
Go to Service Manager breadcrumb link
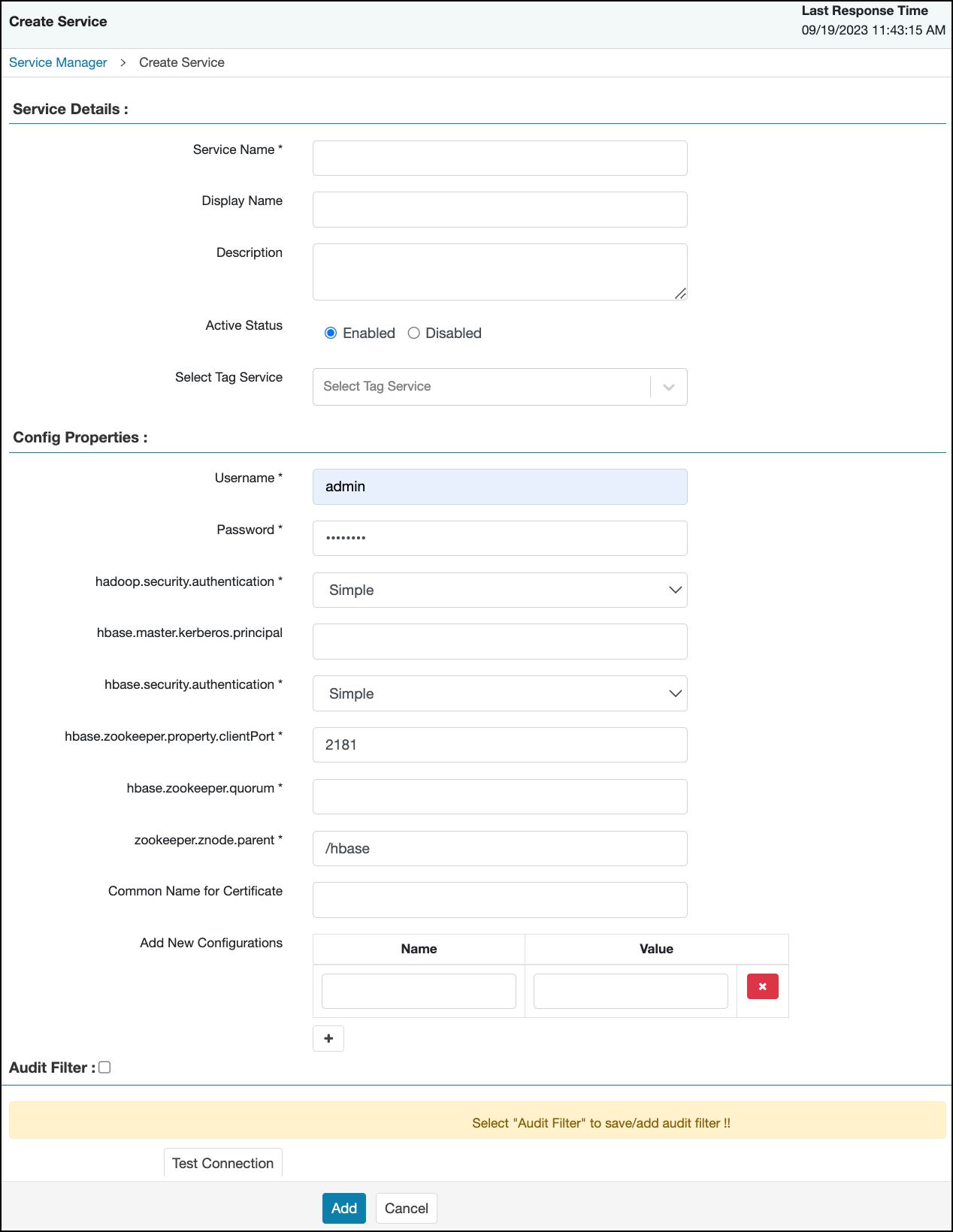(58, 62)
